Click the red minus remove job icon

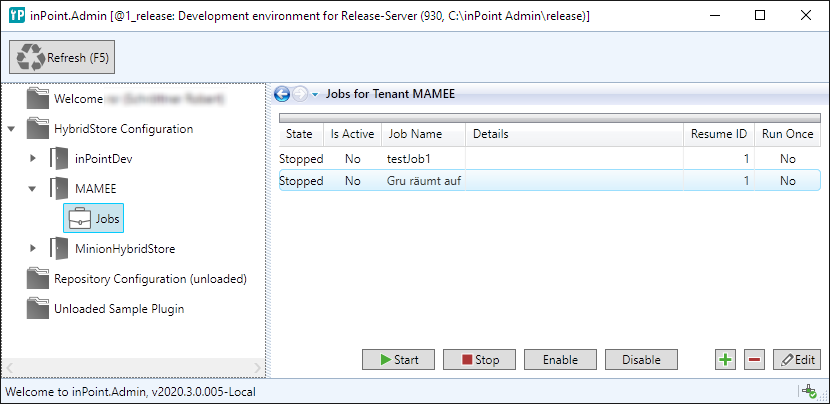753,359
